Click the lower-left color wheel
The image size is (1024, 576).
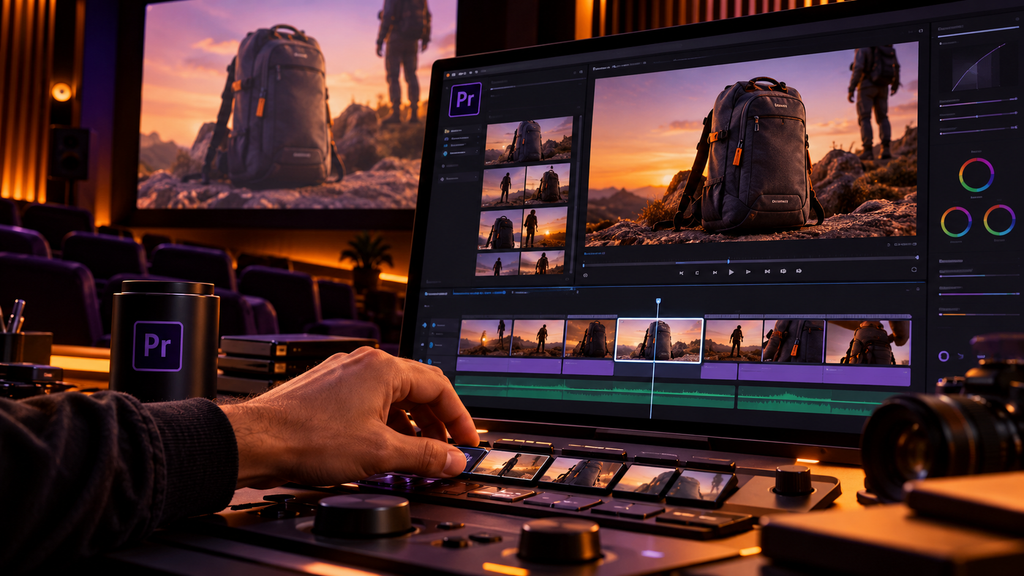pyautogui.click(x=956, y=222)
